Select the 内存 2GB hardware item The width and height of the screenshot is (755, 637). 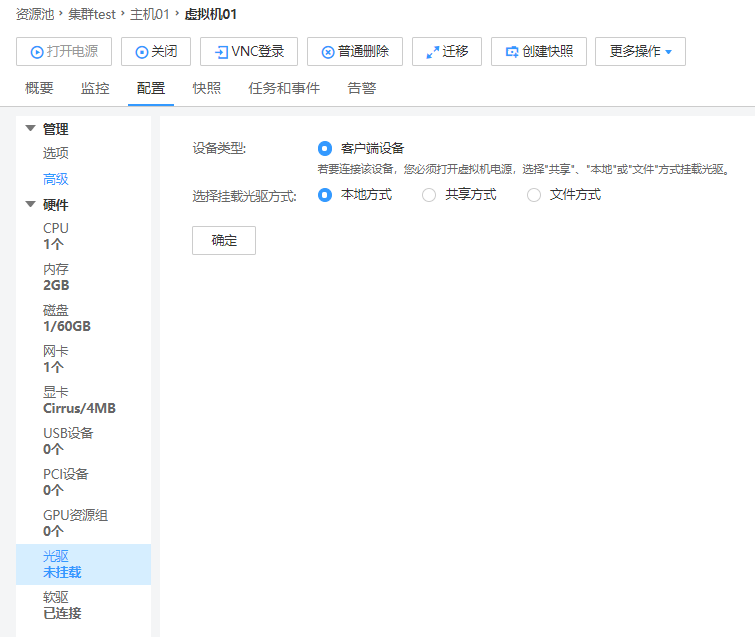point(83,277)
